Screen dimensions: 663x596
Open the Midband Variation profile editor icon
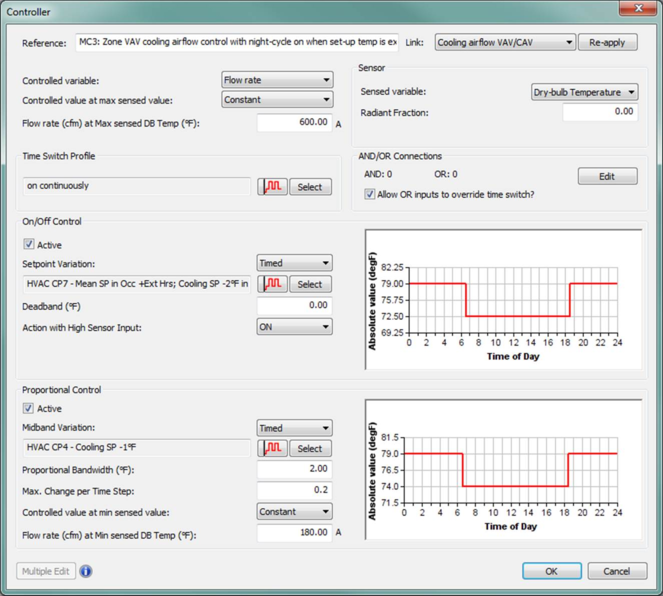pos(273,448)
